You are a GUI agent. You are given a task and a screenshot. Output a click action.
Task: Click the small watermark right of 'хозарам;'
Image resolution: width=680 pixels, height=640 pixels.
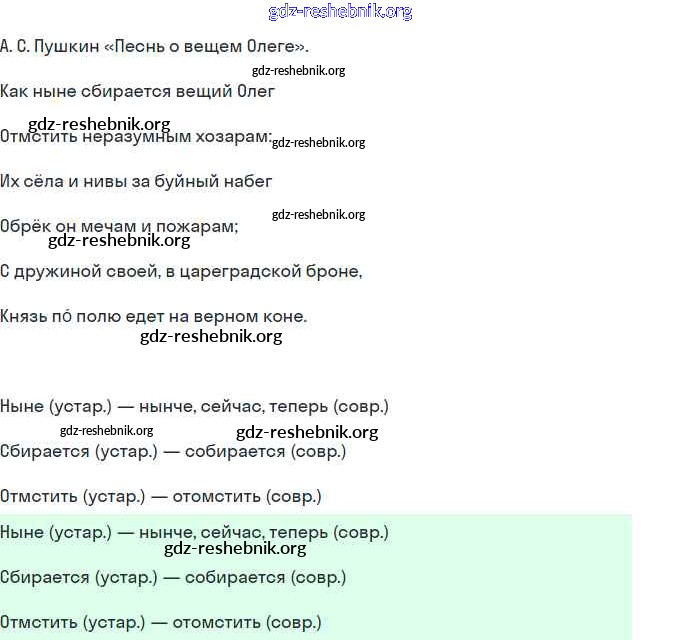pyautogui.click(x=318, y=143)
